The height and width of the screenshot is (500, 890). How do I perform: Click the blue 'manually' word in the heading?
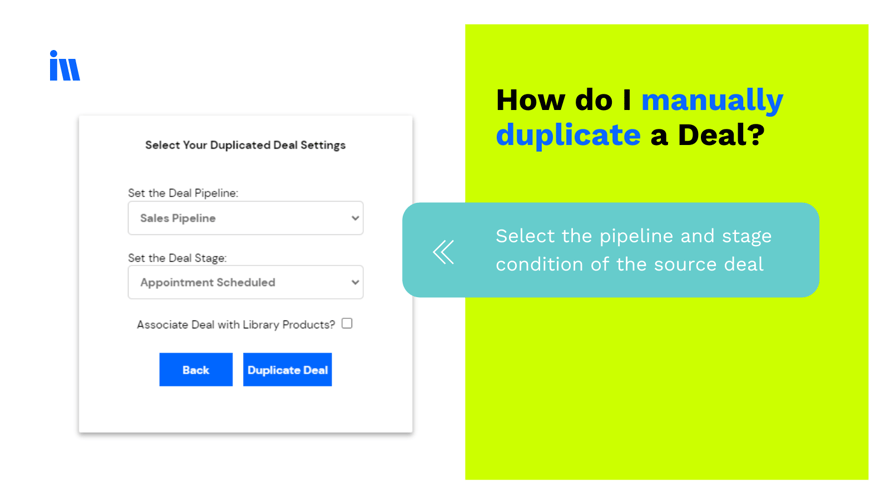(711, 100)
